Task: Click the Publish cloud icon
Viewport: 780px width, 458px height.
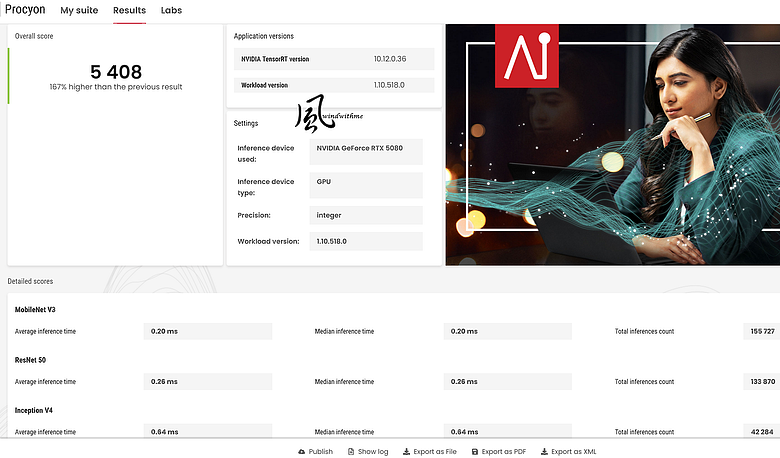Action: tap(301, 452)
